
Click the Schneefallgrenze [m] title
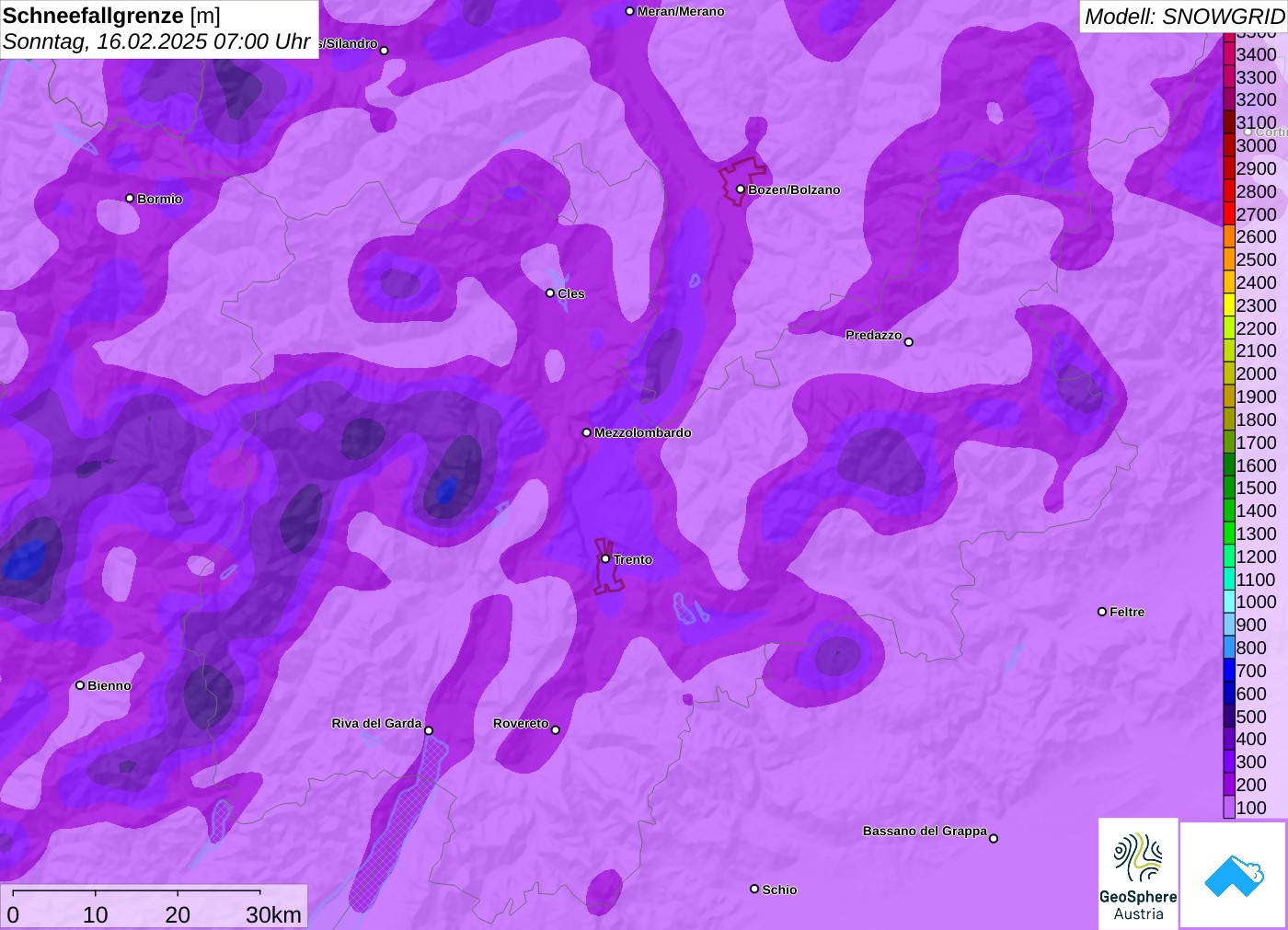(x=111, y=16)
